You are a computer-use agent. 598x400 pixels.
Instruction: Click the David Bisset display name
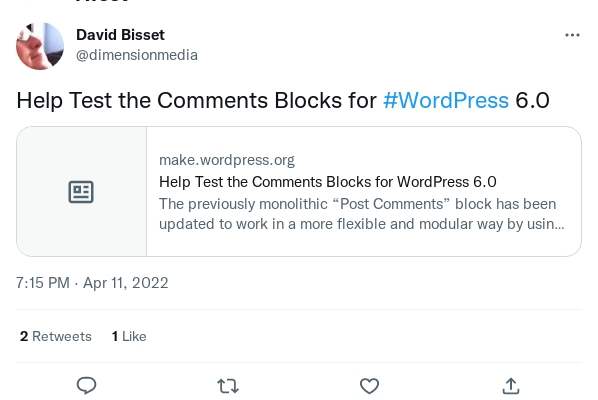(x=120, y=35)
